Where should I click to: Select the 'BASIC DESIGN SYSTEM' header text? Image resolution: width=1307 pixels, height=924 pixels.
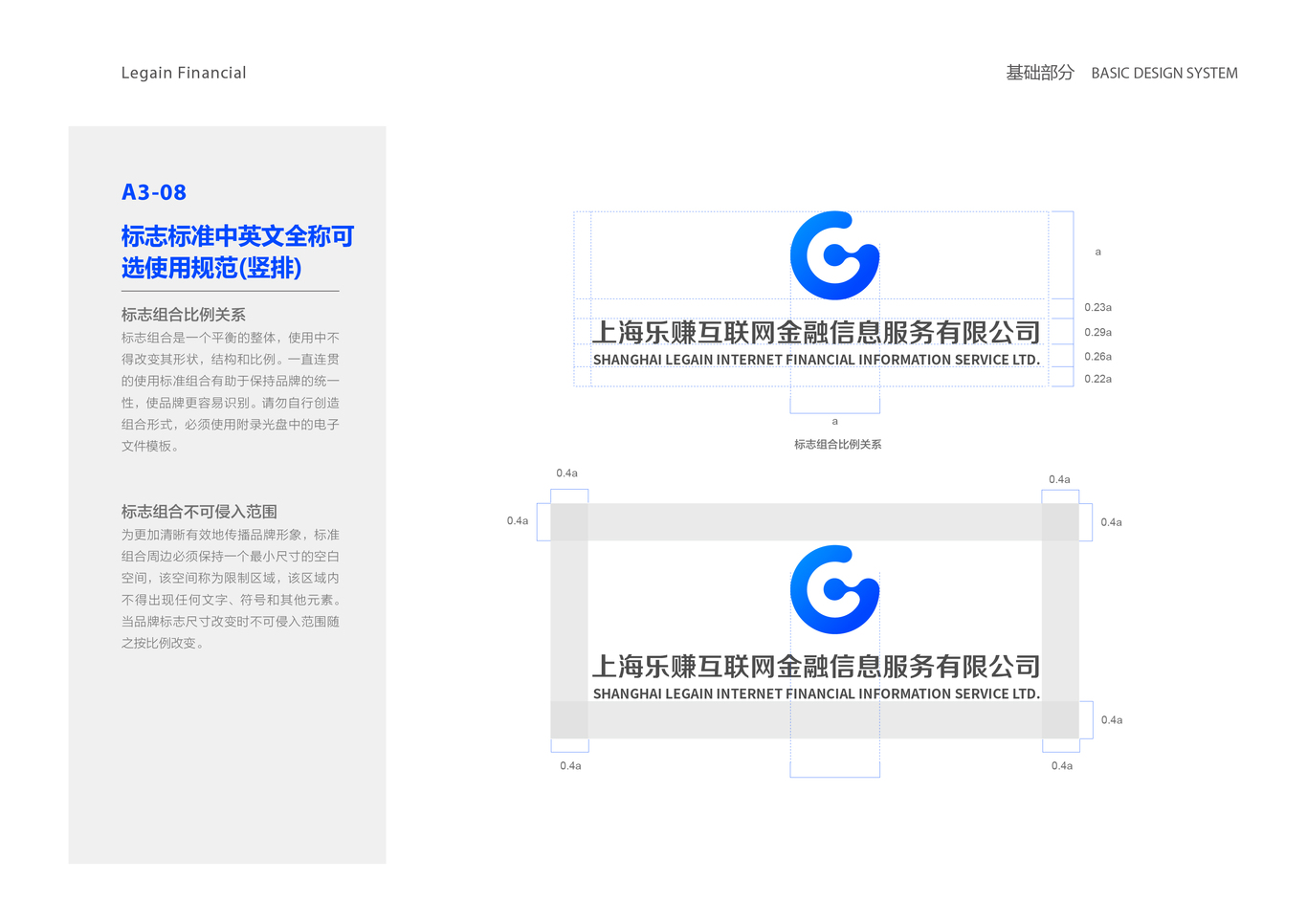(1164, 74)
